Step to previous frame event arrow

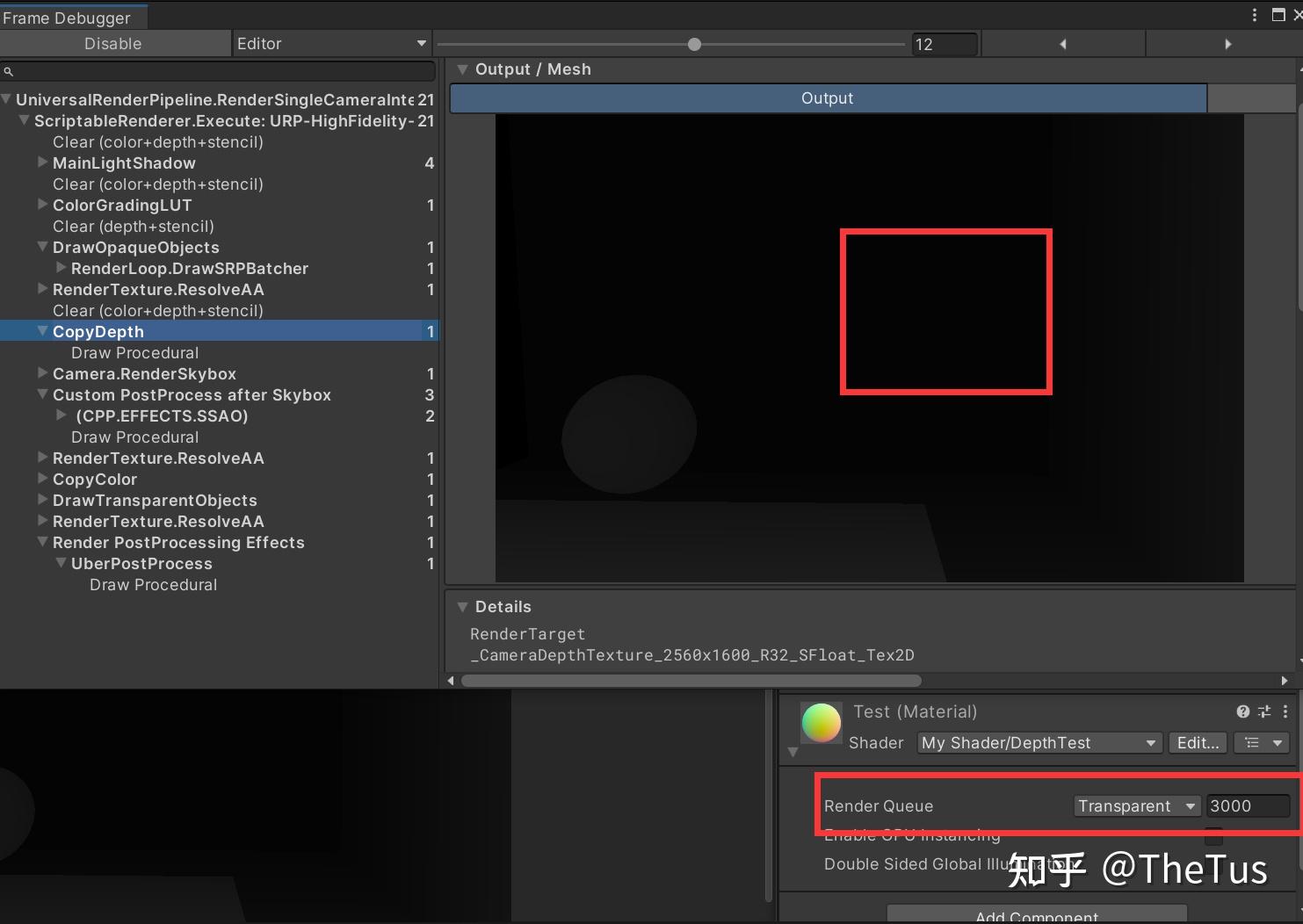[x=1063, y=44]
